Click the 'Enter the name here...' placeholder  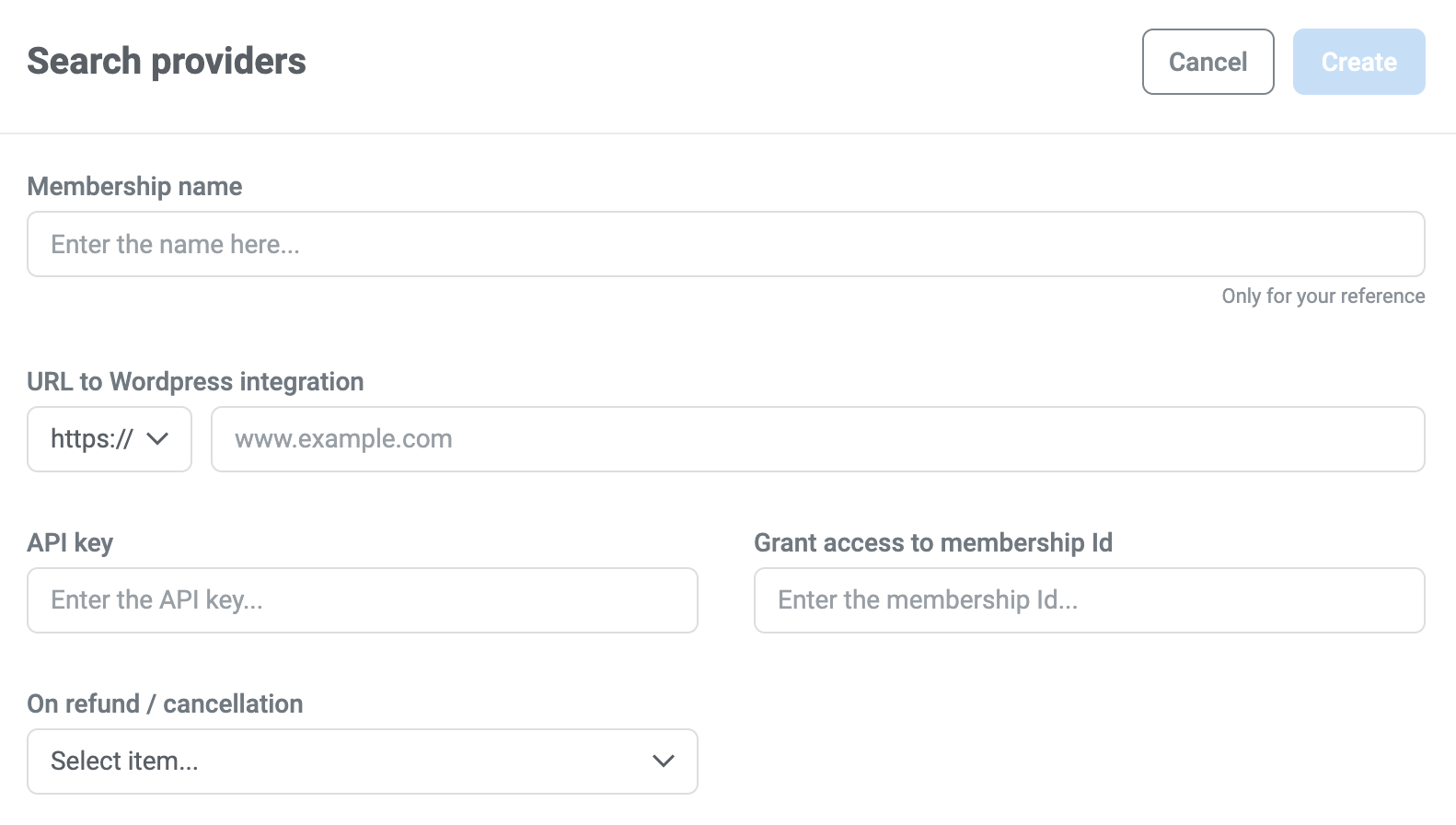pos(175,244)
